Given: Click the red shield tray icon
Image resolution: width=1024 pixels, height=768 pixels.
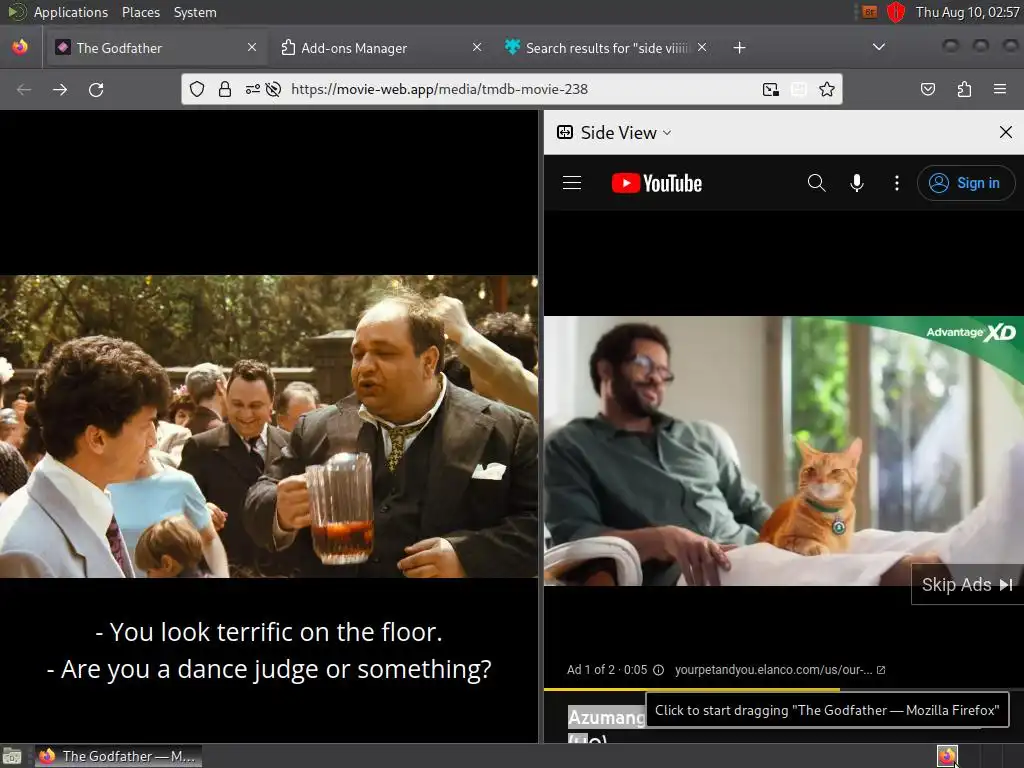Looking at the screenshot, I should [895, 12].
